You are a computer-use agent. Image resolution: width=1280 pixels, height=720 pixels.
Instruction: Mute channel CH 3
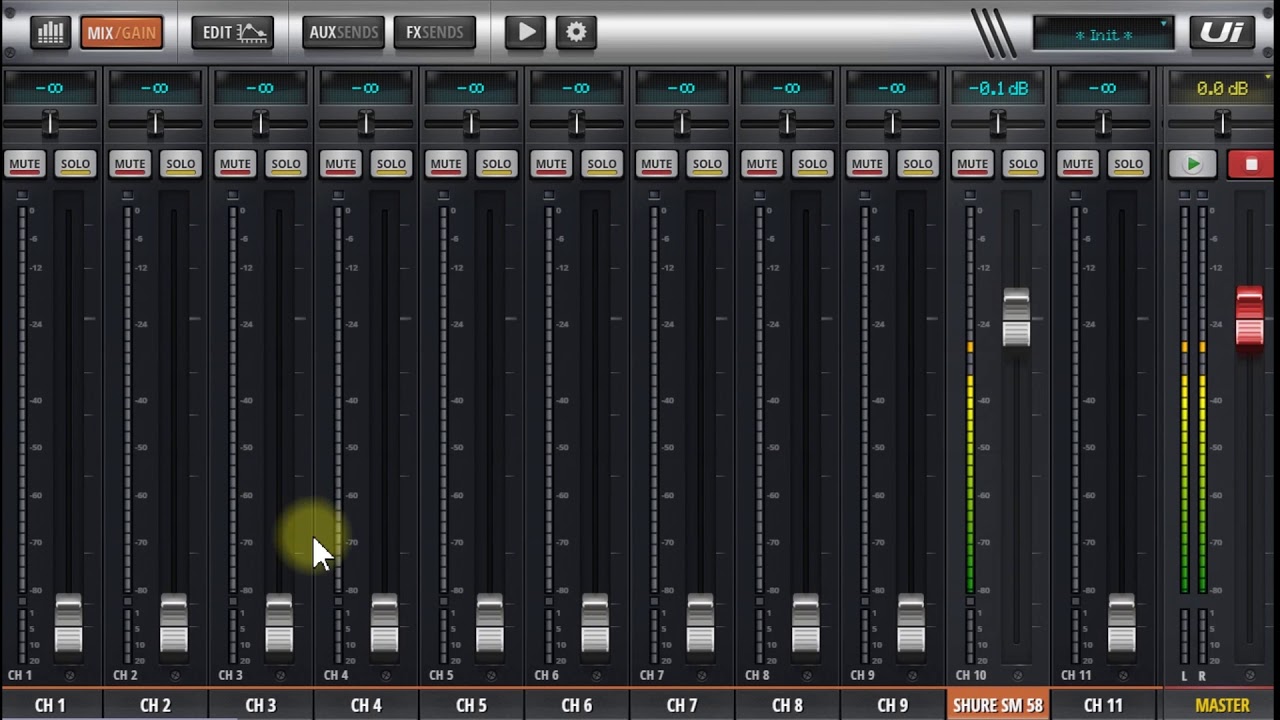(x=235, y=164)
